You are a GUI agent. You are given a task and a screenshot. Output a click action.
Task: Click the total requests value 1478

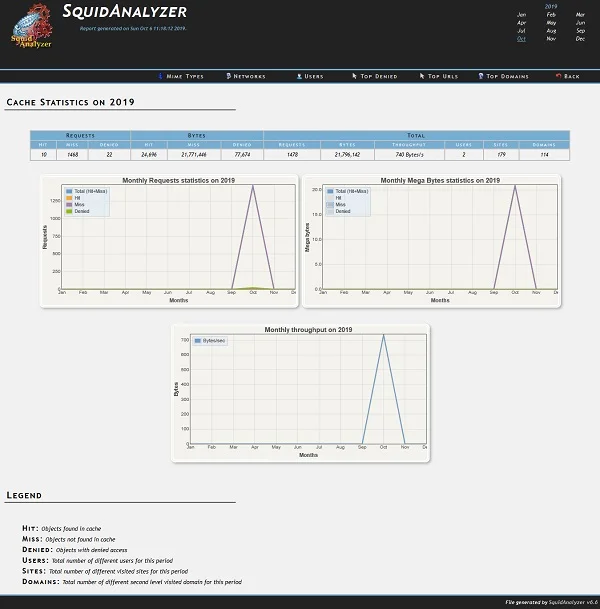292,155
